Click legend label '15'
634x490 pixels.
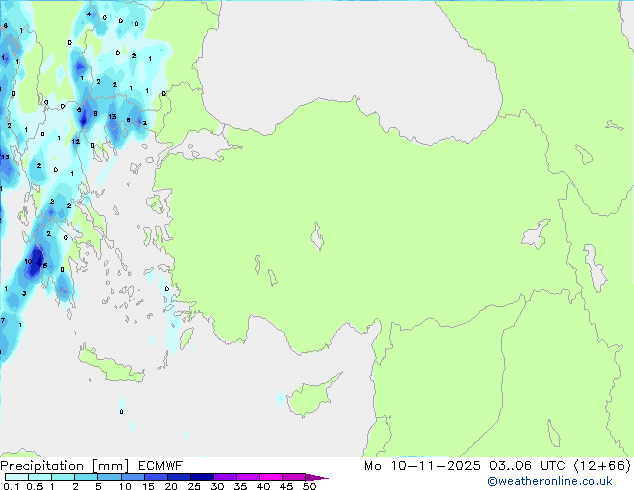point(148,486)
